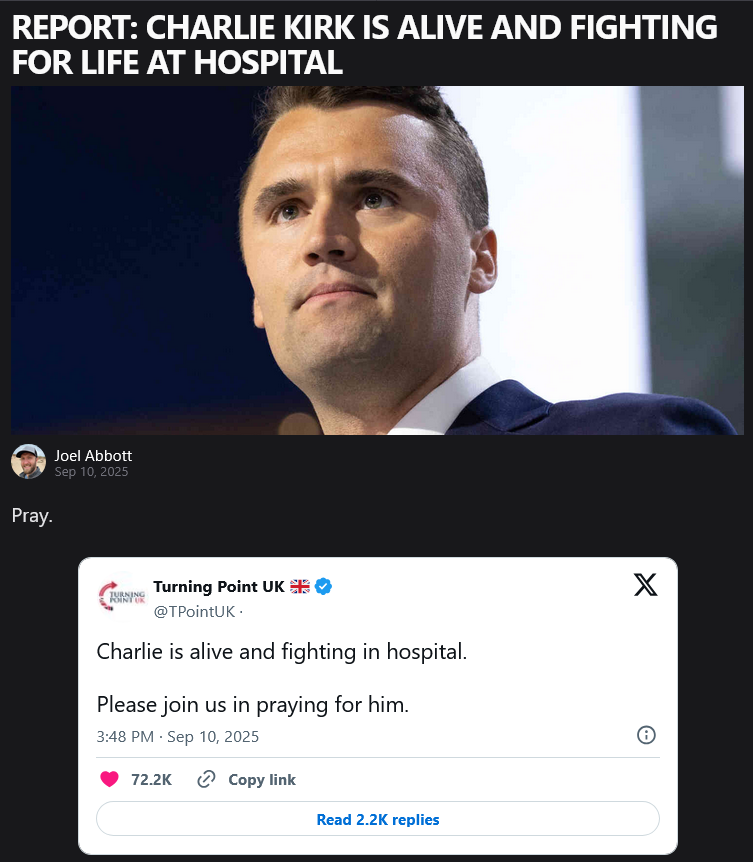Click the Copy link text
Screen dimensions: 753x862
(261, 780)
